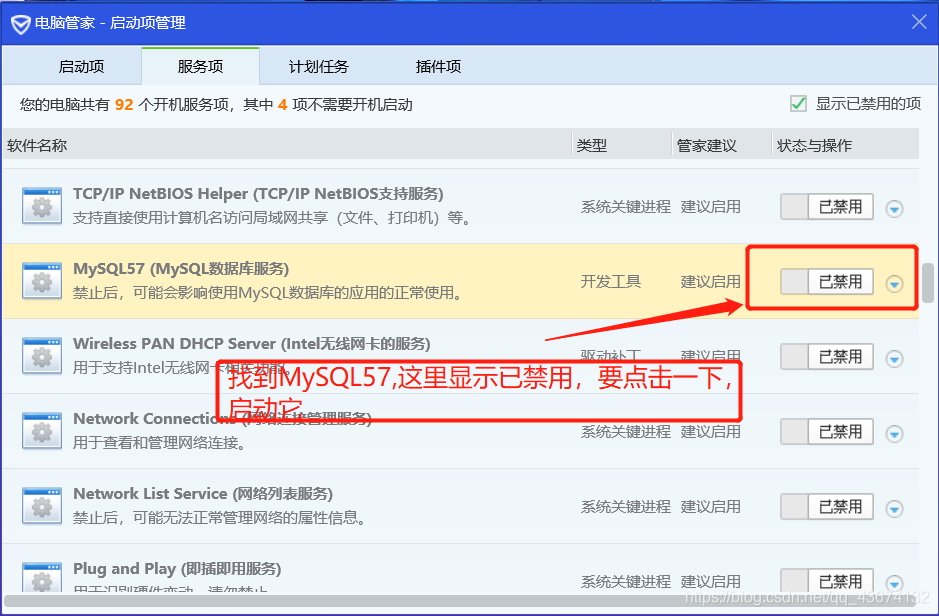The height and width of the screenshot is (616, 939).
Task: Click the Network List Service icon
Action: [42, 506]
